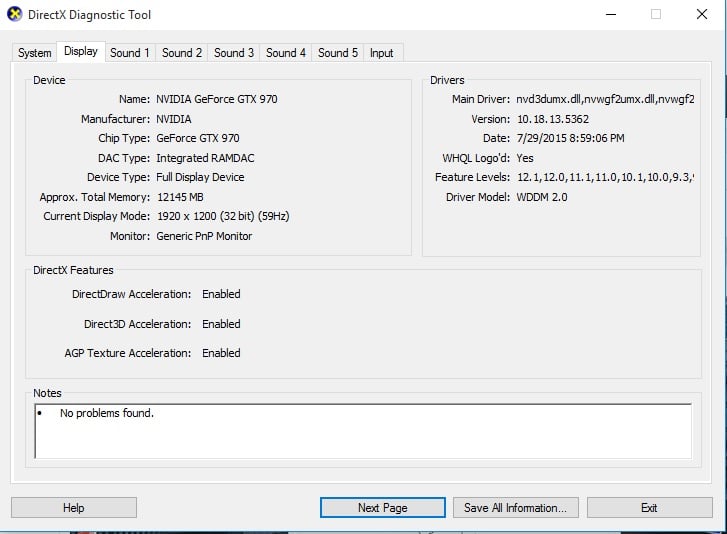Click display mode '1920 x 1200 (32 bit) (59Hz)'

pyautogui.click(x=223, y=216)
